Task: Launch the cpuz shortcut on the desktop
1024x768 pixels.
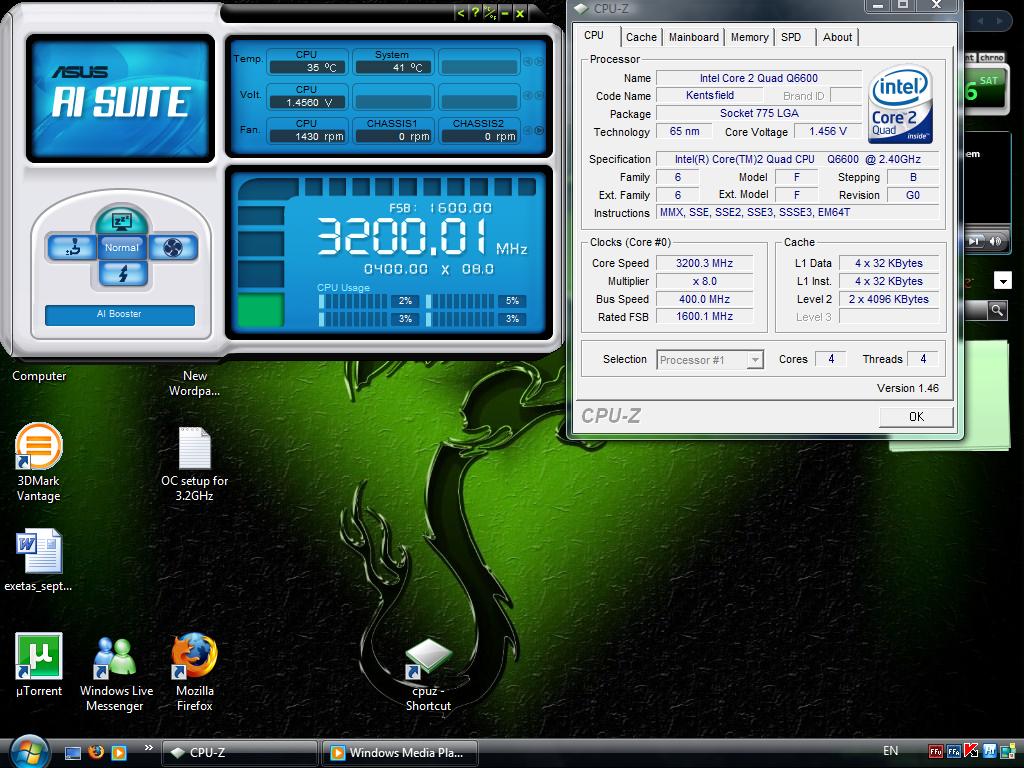Action: coord(428,658)
